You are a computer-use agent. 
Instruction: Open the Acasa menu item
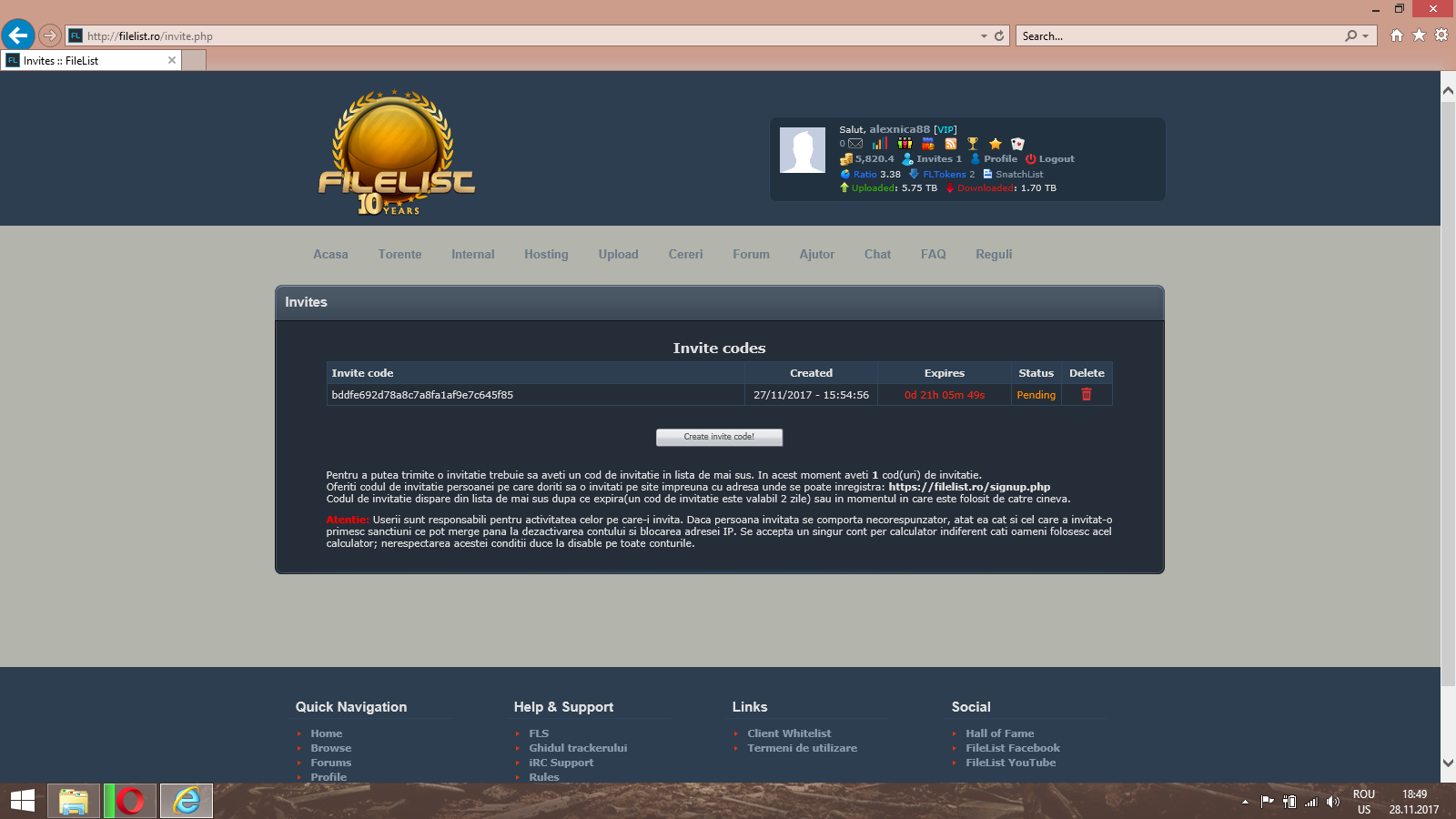(x=330, y=255)
